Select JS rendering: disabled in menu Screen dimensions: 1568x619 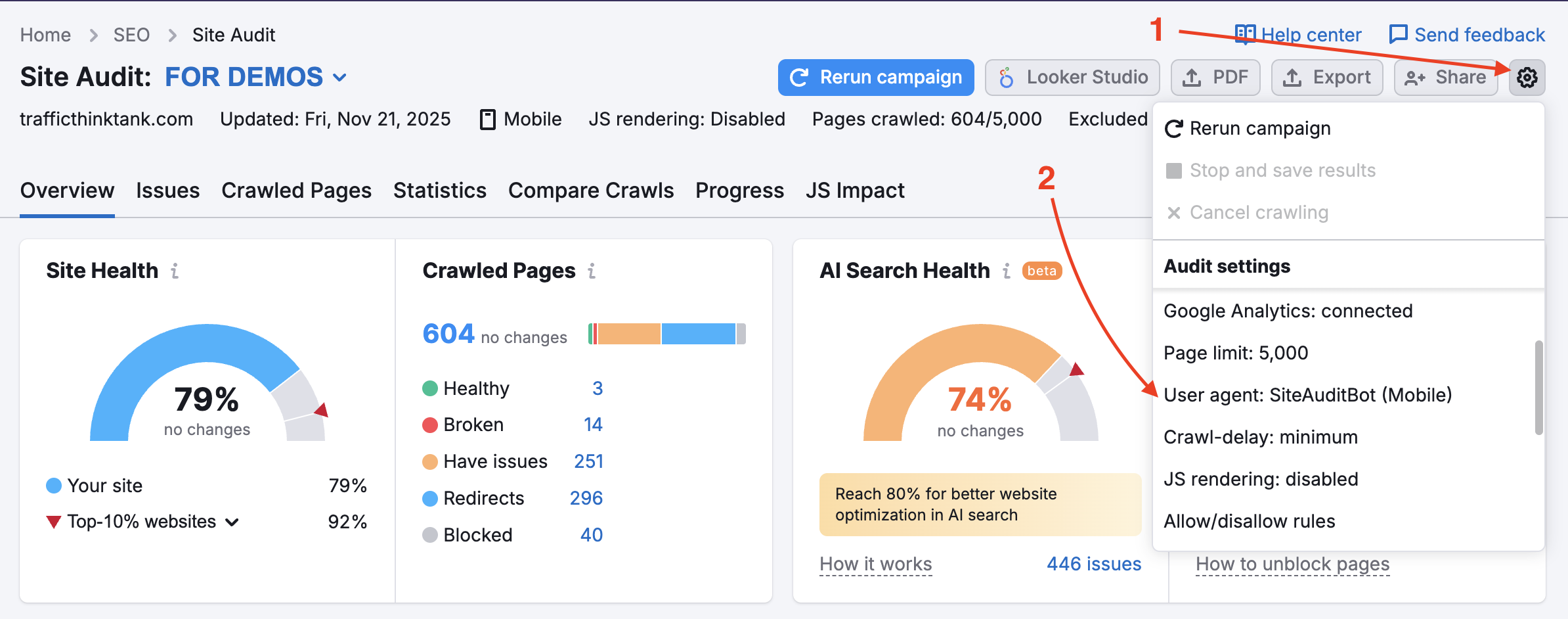[x=1261, y=479]
